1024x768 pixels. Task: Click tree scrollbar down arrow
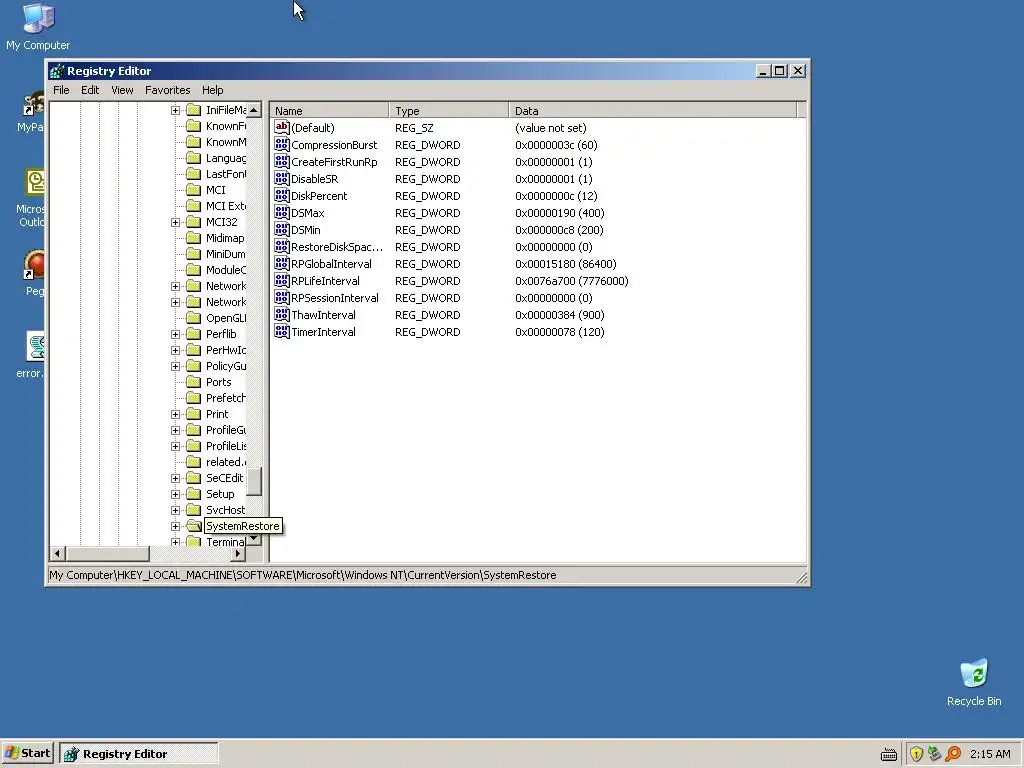tap(254, 539)
